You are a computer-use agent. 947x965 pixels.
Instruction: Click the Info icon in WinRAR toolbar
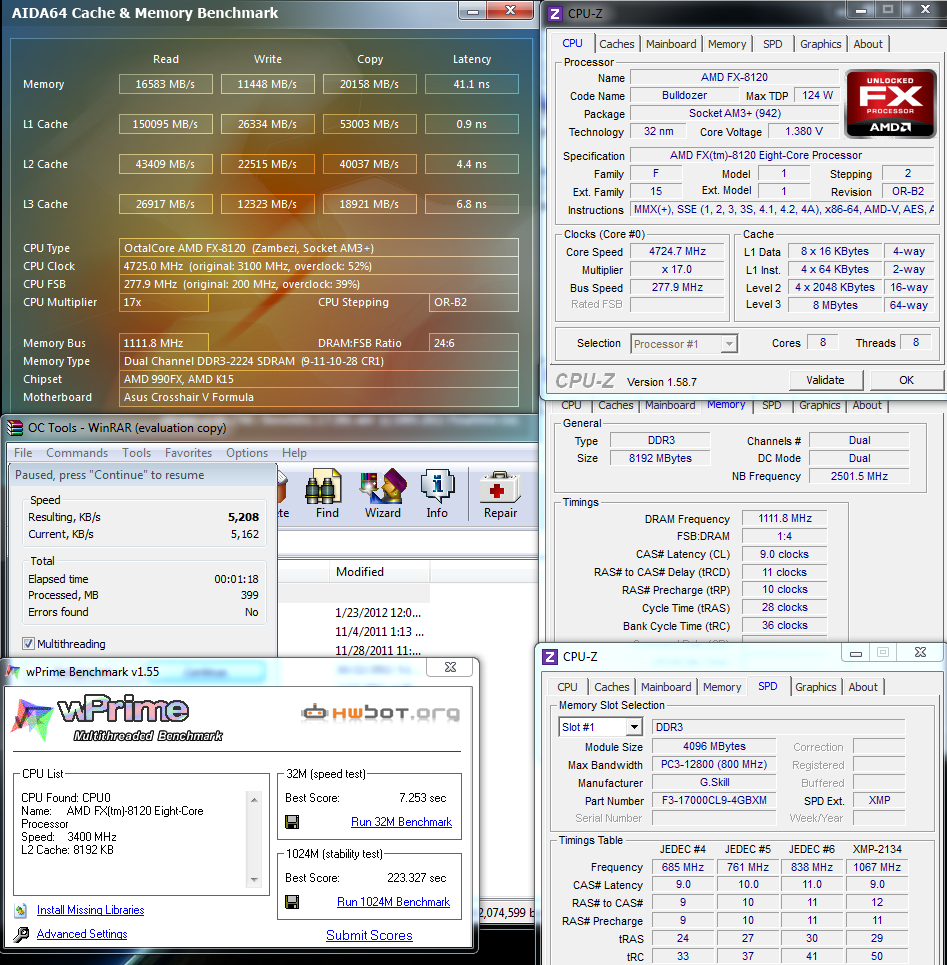pyautogui.click(x=437, y=489)
